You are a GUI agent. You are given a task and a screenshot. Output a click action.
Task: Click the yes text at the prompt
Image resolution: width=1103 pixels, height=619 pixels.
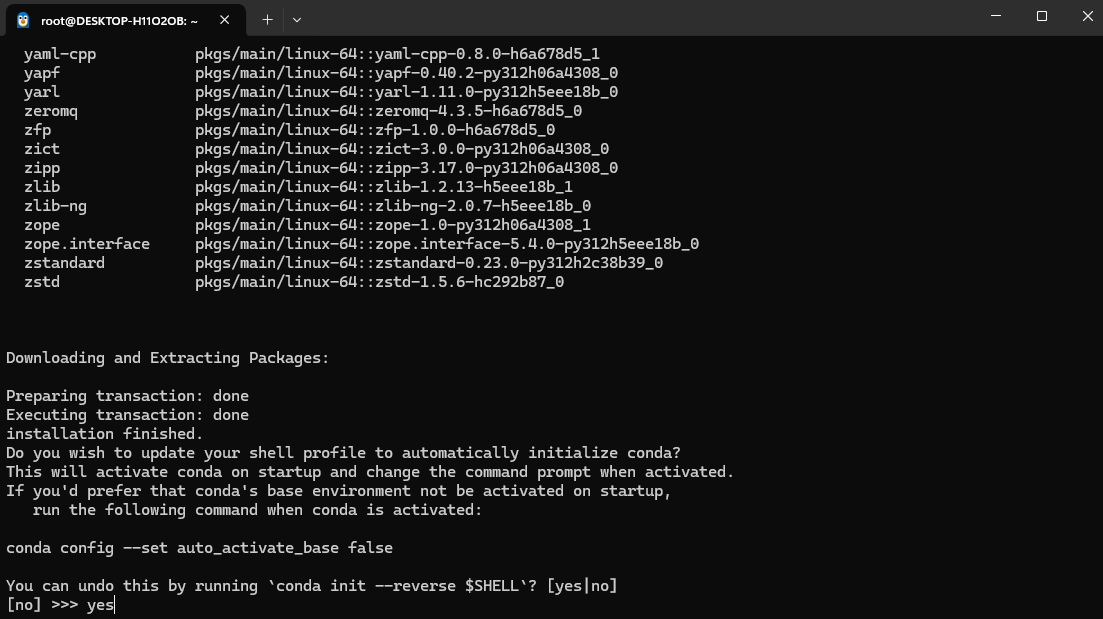point(100,605)
